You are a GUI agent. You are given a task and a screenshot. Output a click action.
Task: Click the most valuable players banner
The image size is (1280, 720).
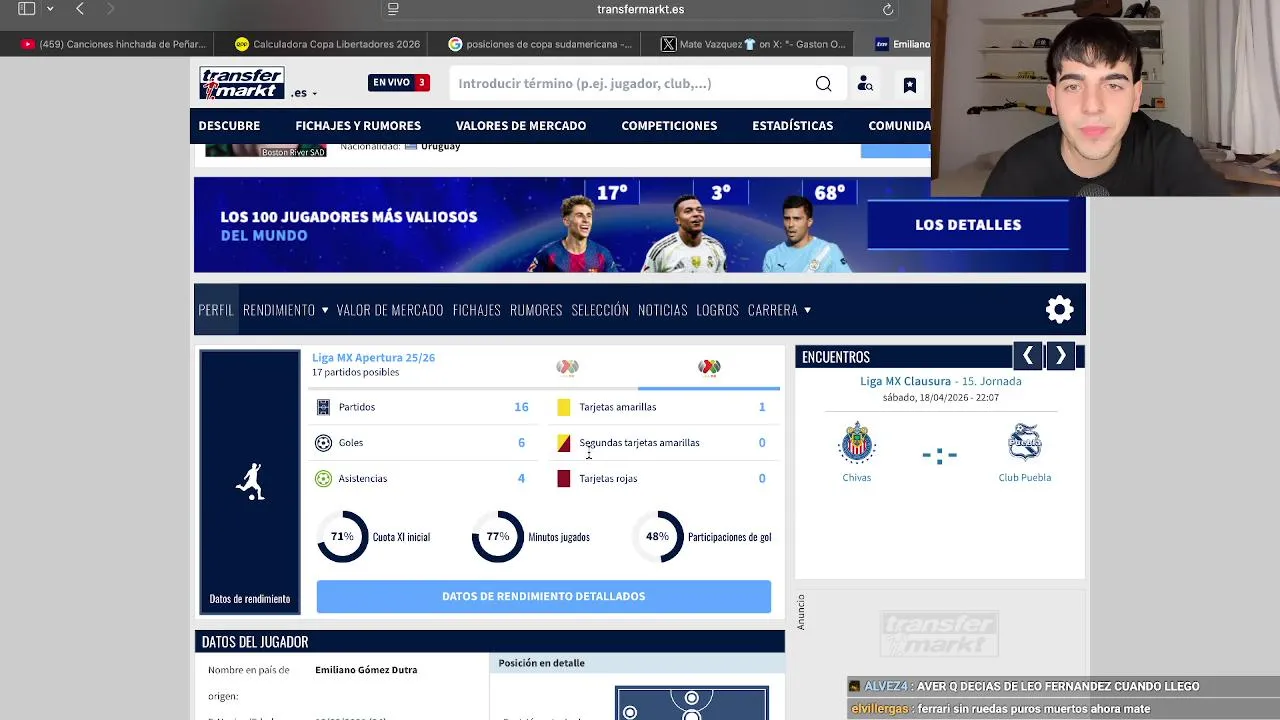click(x=640, y=225)
